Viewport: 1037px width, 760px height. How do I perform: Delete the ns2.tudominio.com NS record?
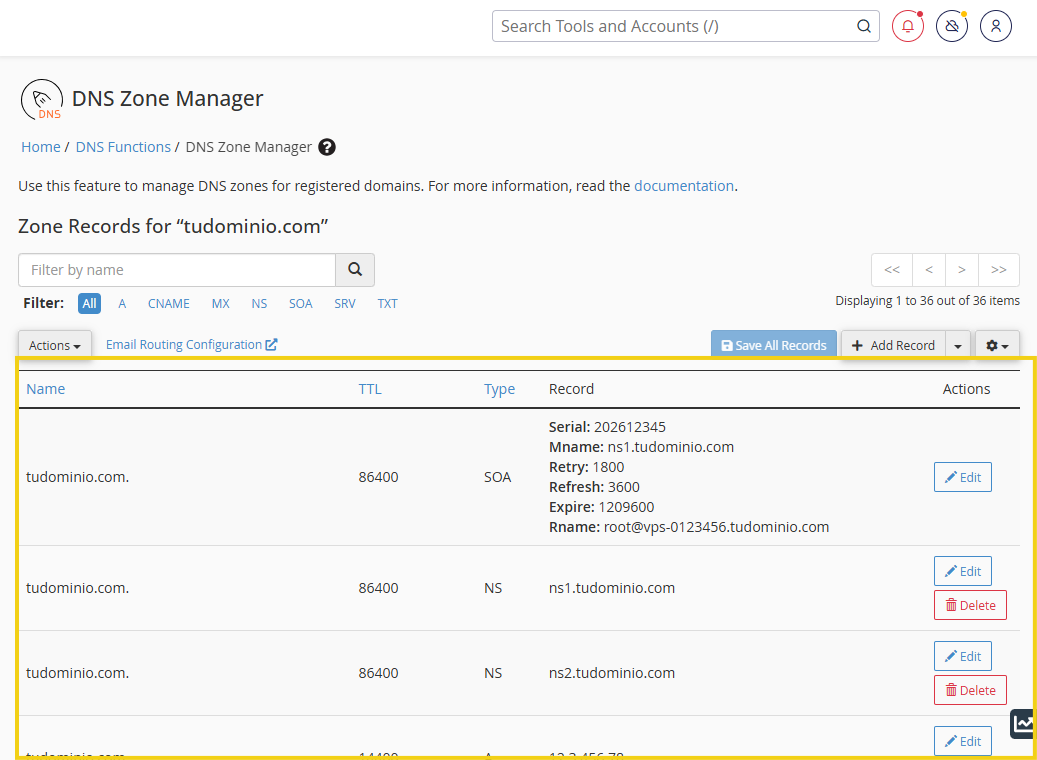tap(970, 690)
